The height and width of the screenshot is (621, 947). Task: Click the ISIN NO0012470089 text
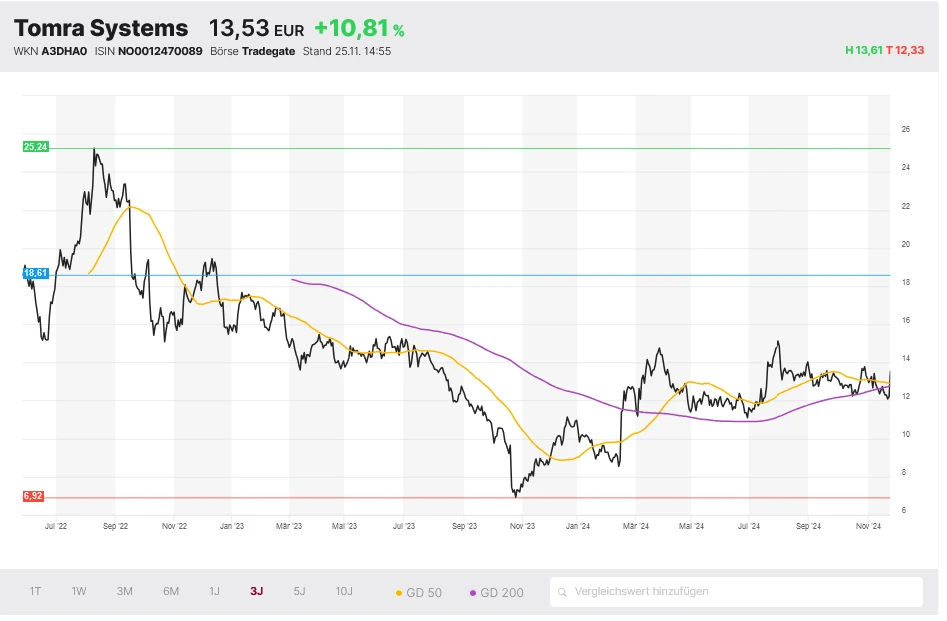pos(162,51)
